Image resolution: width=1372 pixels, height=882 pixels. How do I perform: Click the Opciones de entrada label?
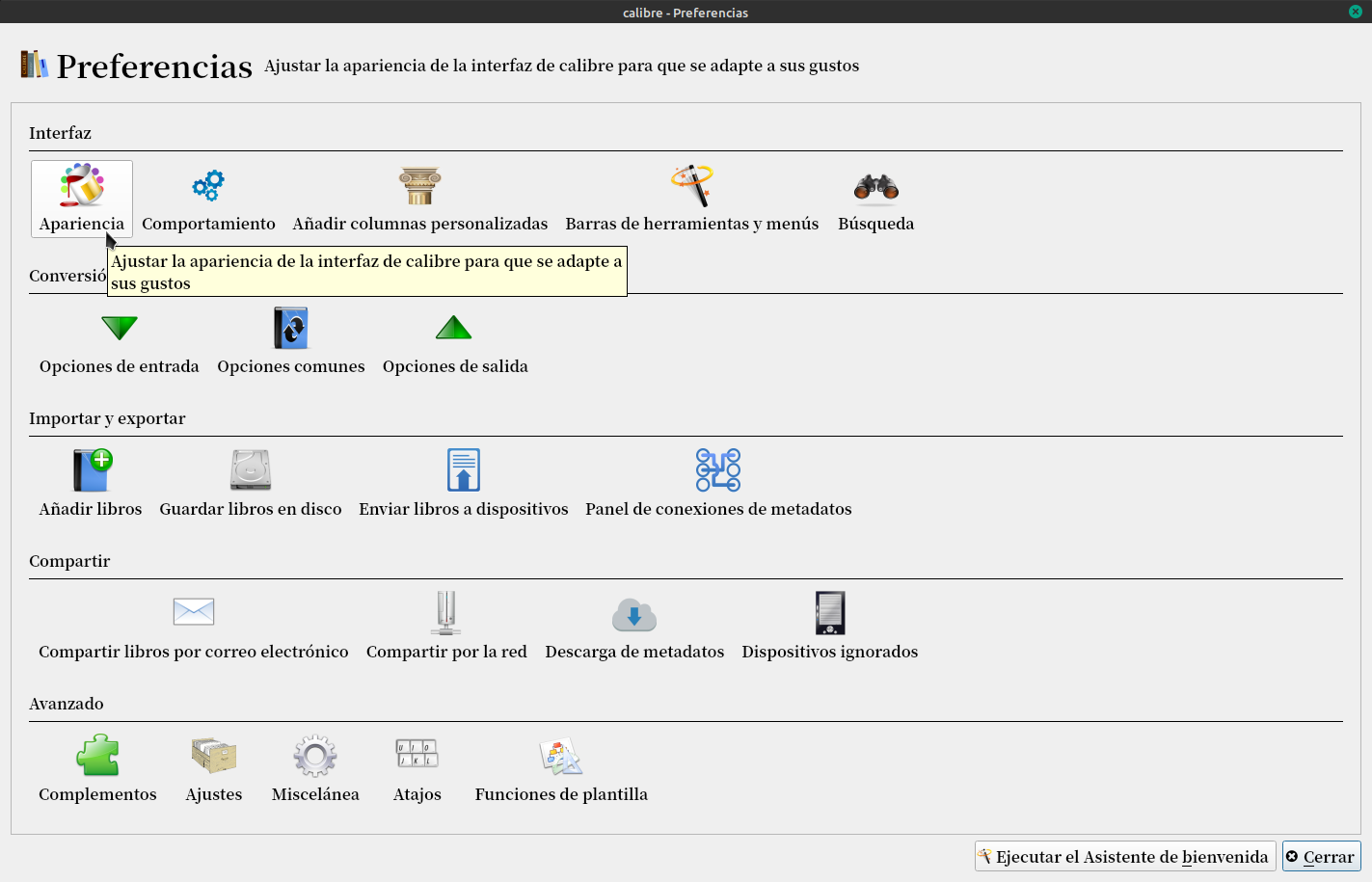(120, 366)
